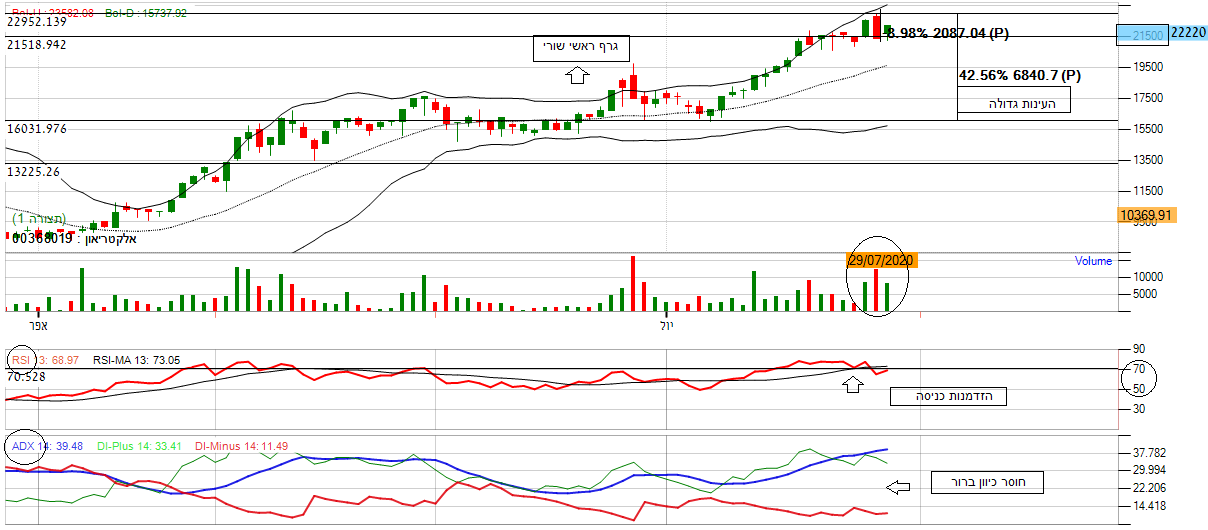Click the 16031.976 horizontal line label
This screenshot has height=530, width=1208.
[37, 128]
